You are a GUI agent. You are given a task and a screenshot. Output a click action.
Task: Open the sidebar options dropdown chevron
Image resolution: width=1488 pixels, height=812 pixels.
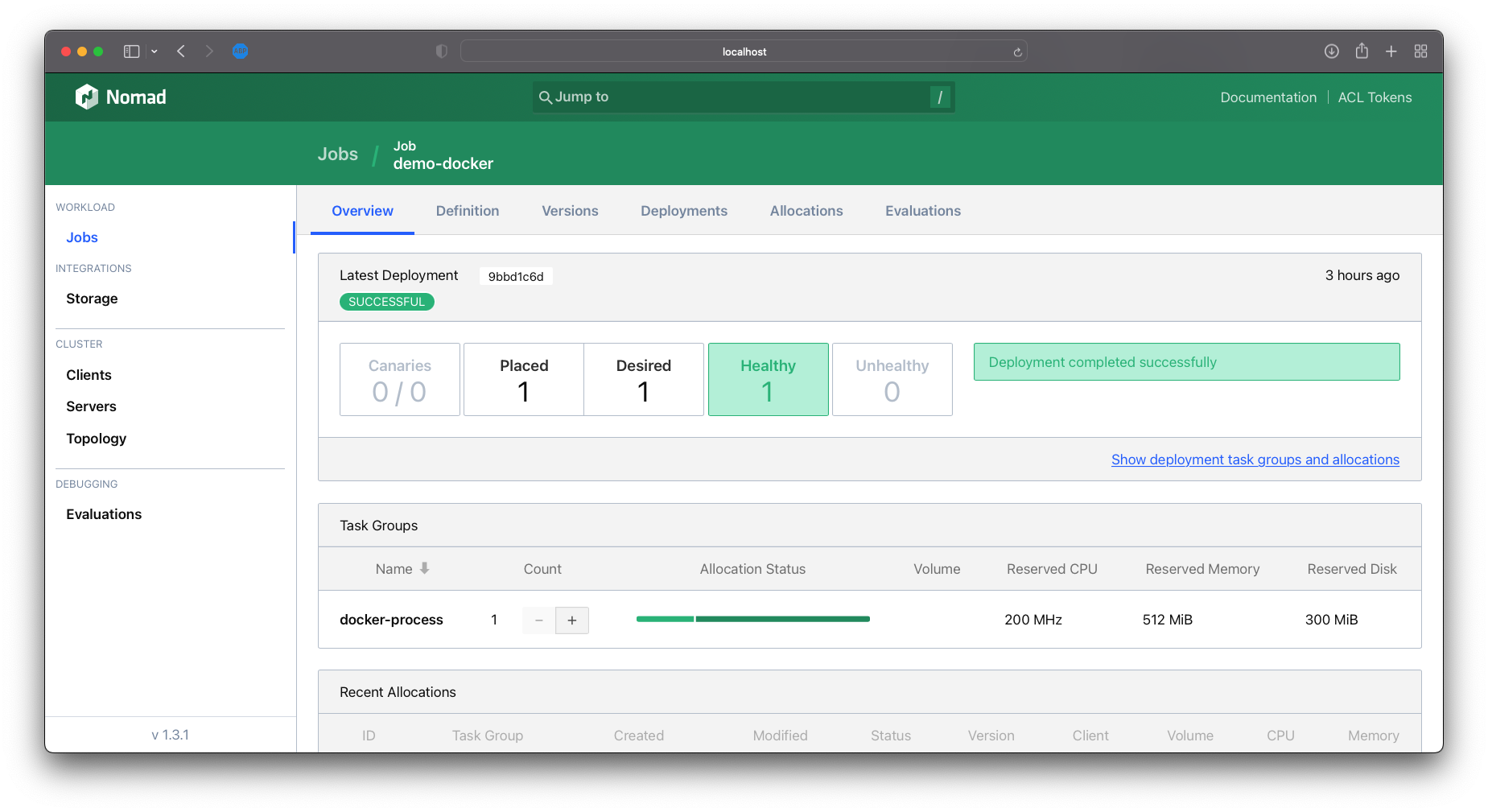(155, 52)
